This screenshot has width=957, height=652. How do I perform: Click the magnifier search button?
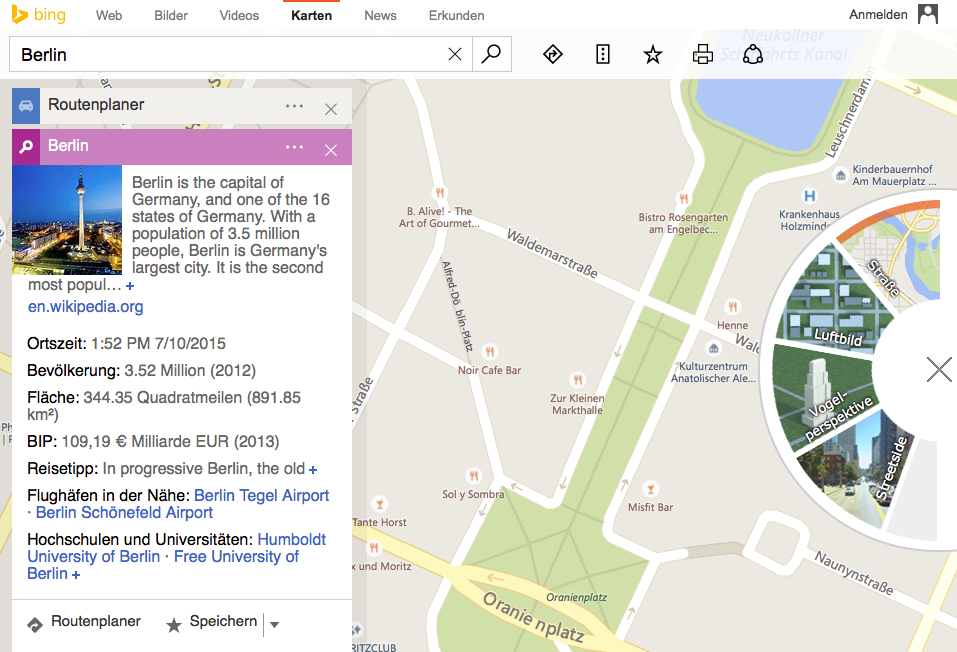click(491, 55)
